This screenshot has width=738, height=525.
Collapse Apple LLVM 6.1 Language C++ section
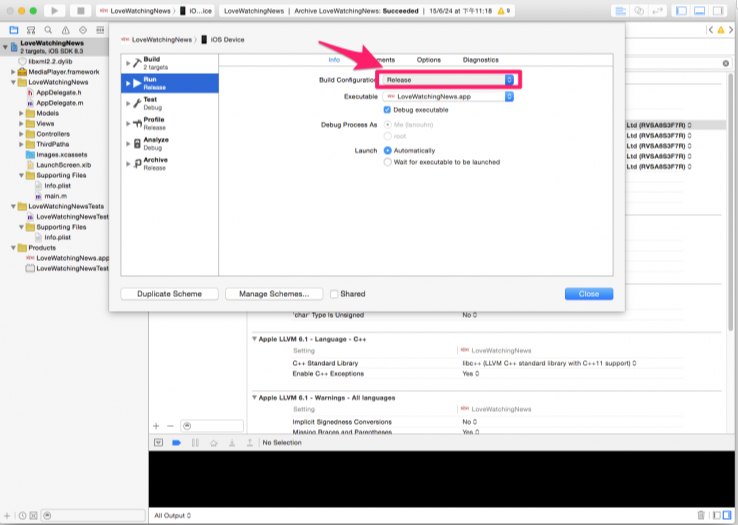click(254, 339)
